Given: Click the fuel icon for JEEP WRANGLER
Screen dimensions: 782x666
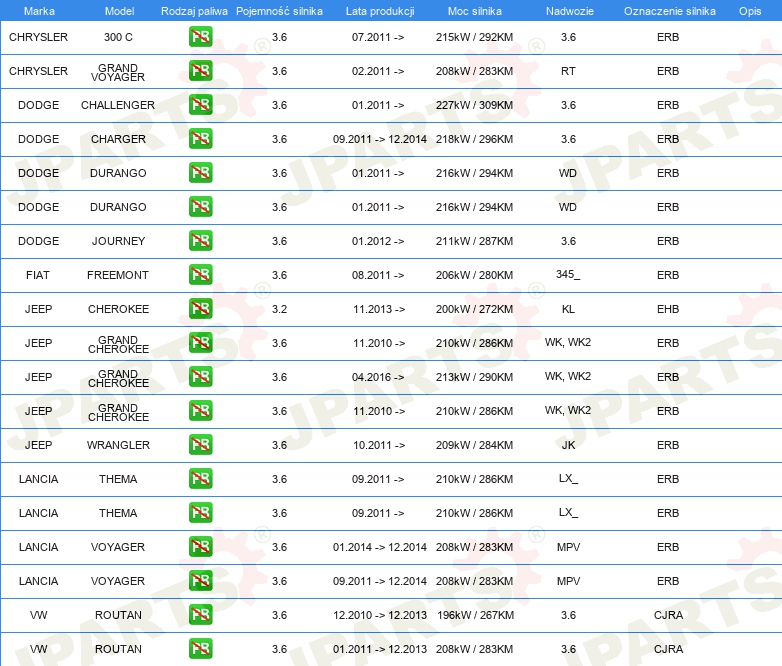Looking at the screenshot, I should (x=200, y=445).
